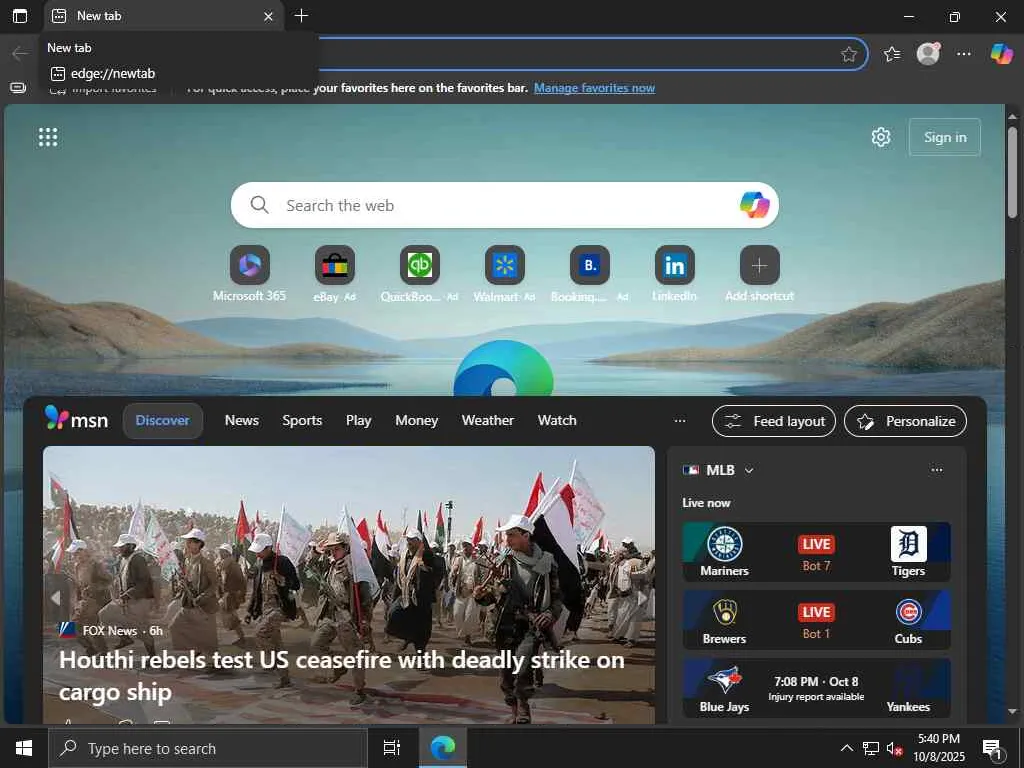Open the Houthi rebels news headline
The height and width of the screenshot is (768, 1024).
pos(342,675)
